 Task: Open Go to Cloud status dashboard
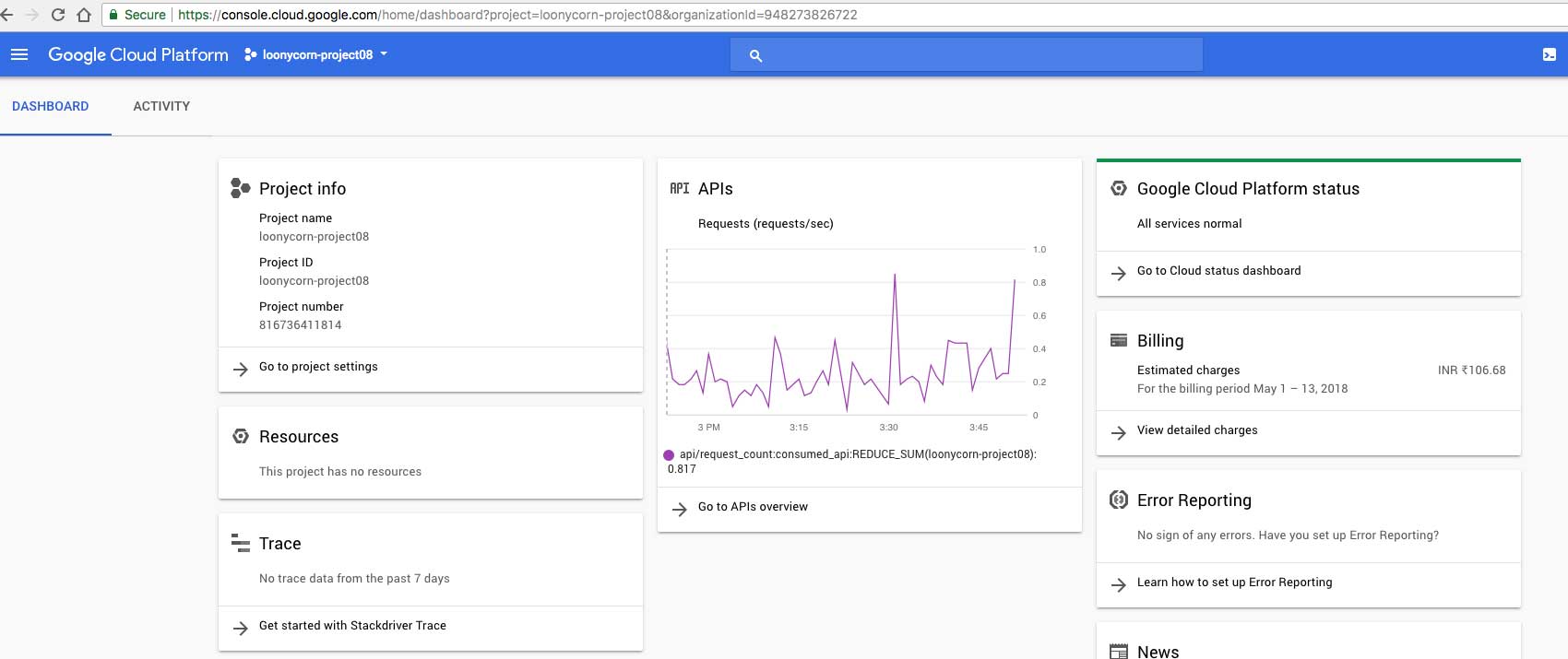point(1218,271)
